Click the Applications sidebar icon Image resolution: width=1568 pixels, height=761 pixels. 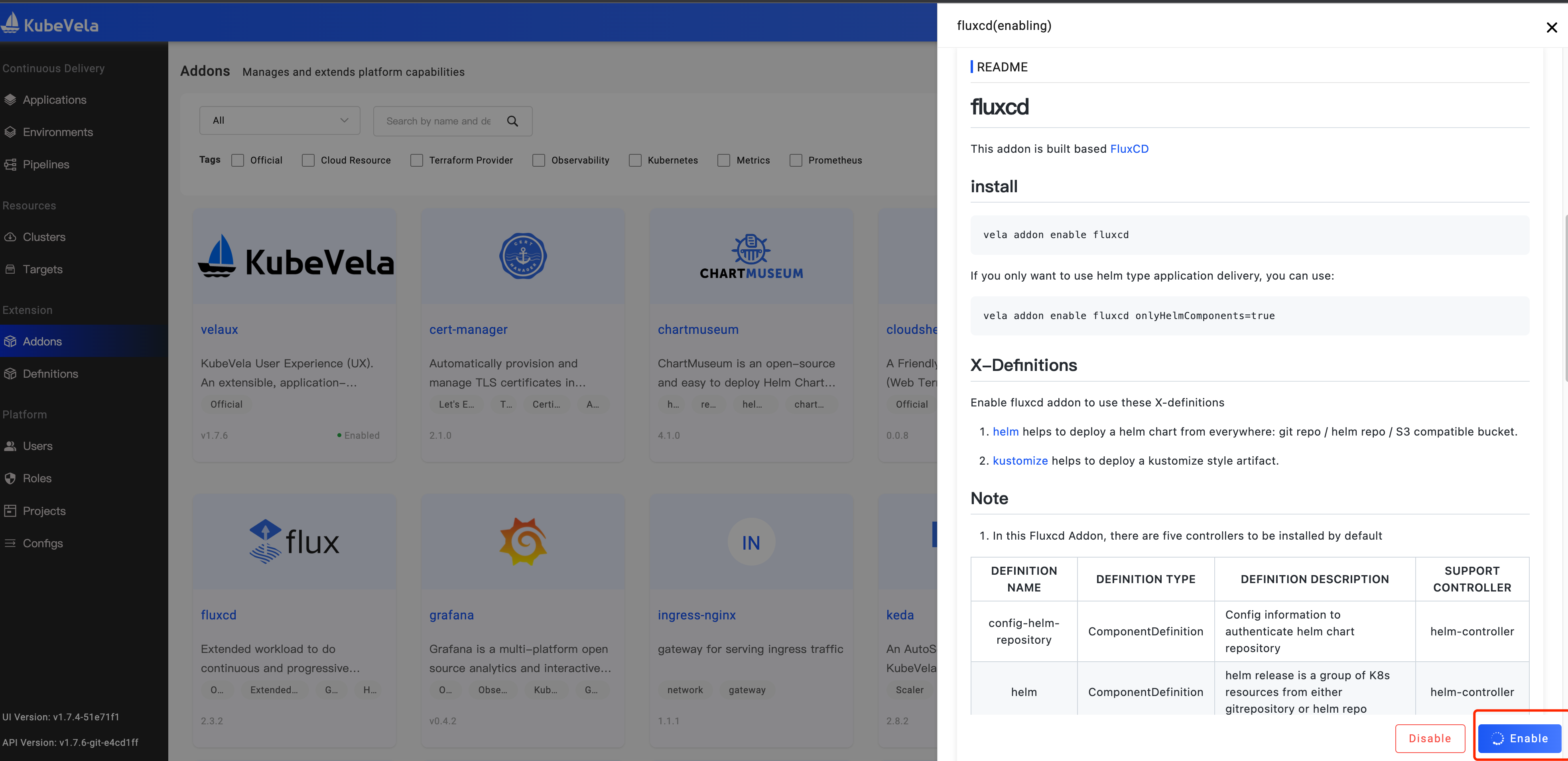point(10,100)
